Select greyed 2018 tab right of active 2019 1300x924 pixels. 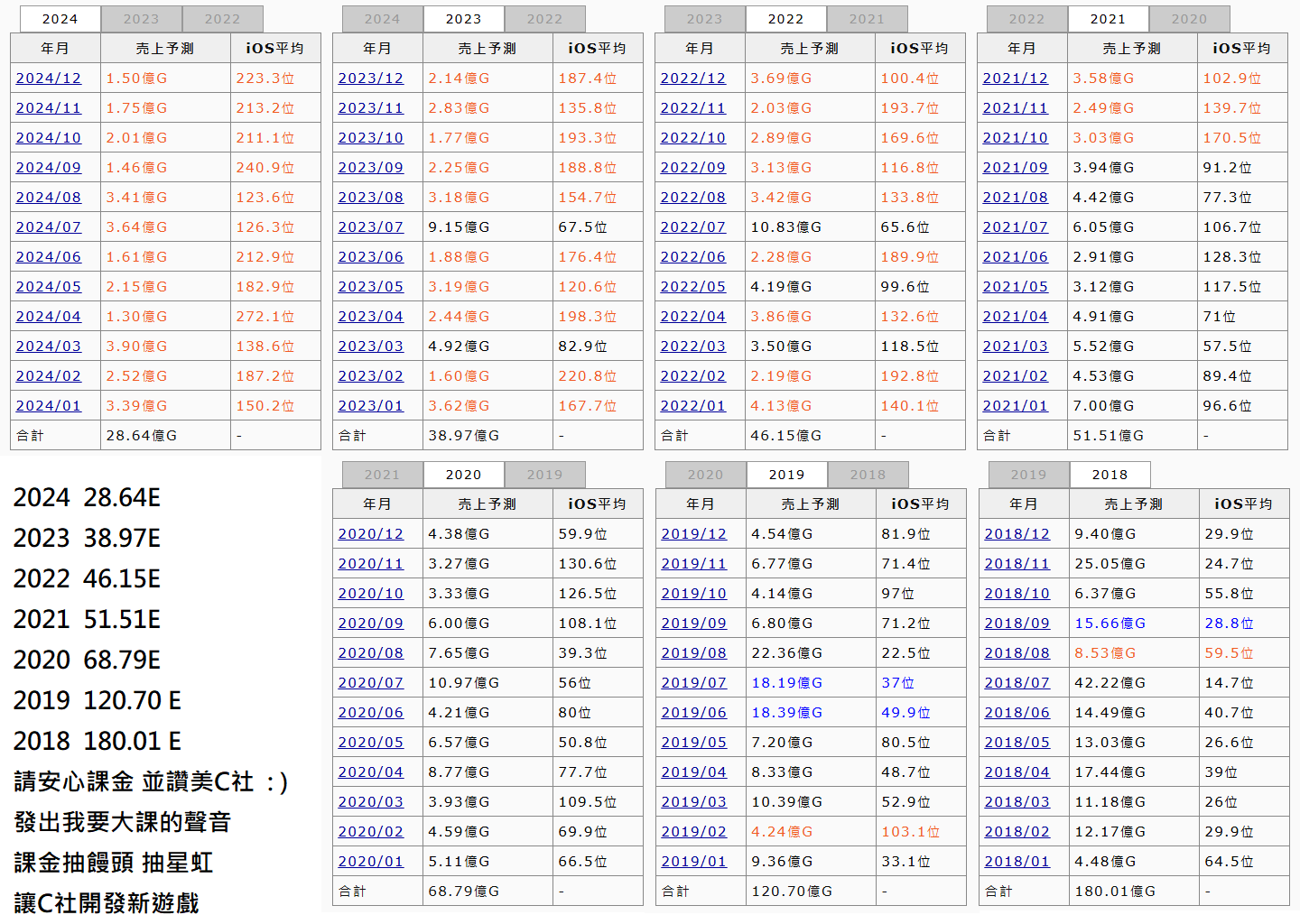click(868, 475)
